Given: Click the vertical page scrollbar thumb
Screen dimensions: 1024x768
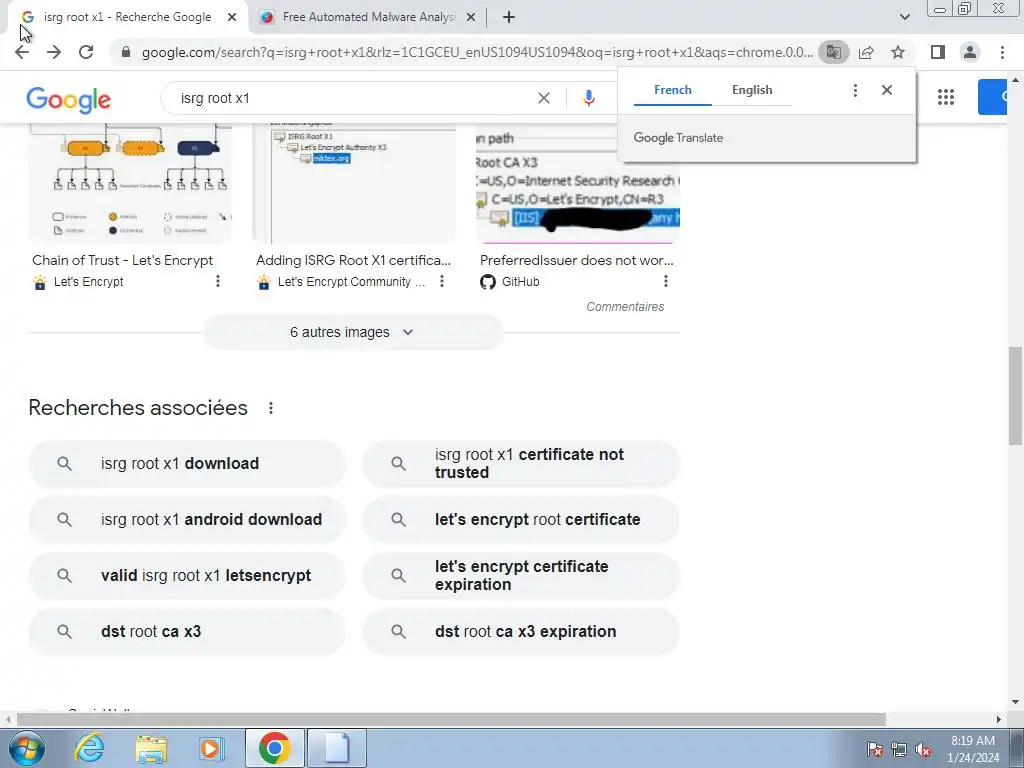Looking at the screenshot, I should [1015, 396].
